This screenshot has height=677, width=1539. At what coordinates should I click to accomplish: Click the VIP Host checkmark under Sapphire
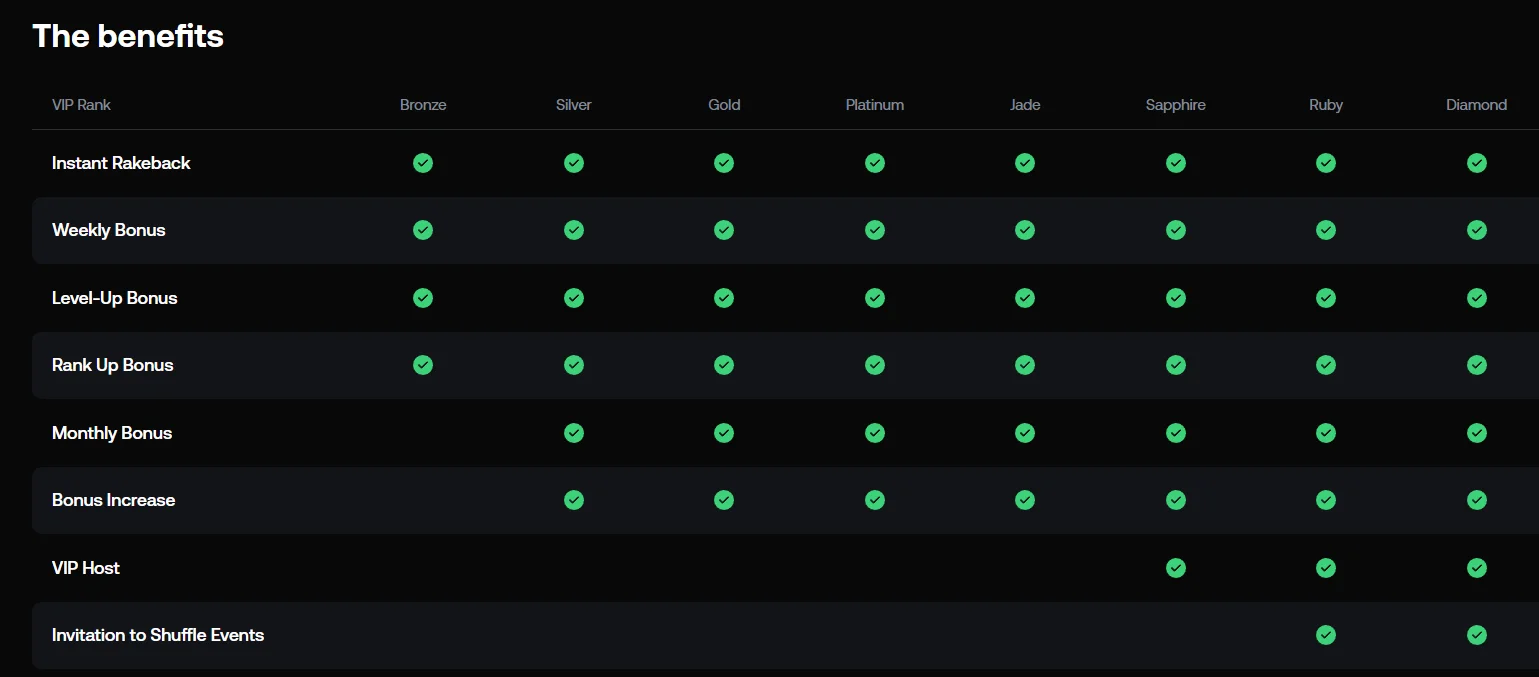point(1176,568)
